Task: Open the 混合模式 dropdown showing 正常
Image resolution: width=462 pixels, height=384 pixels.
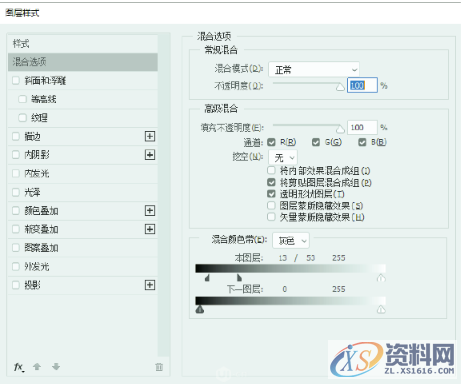Action: 314,70
